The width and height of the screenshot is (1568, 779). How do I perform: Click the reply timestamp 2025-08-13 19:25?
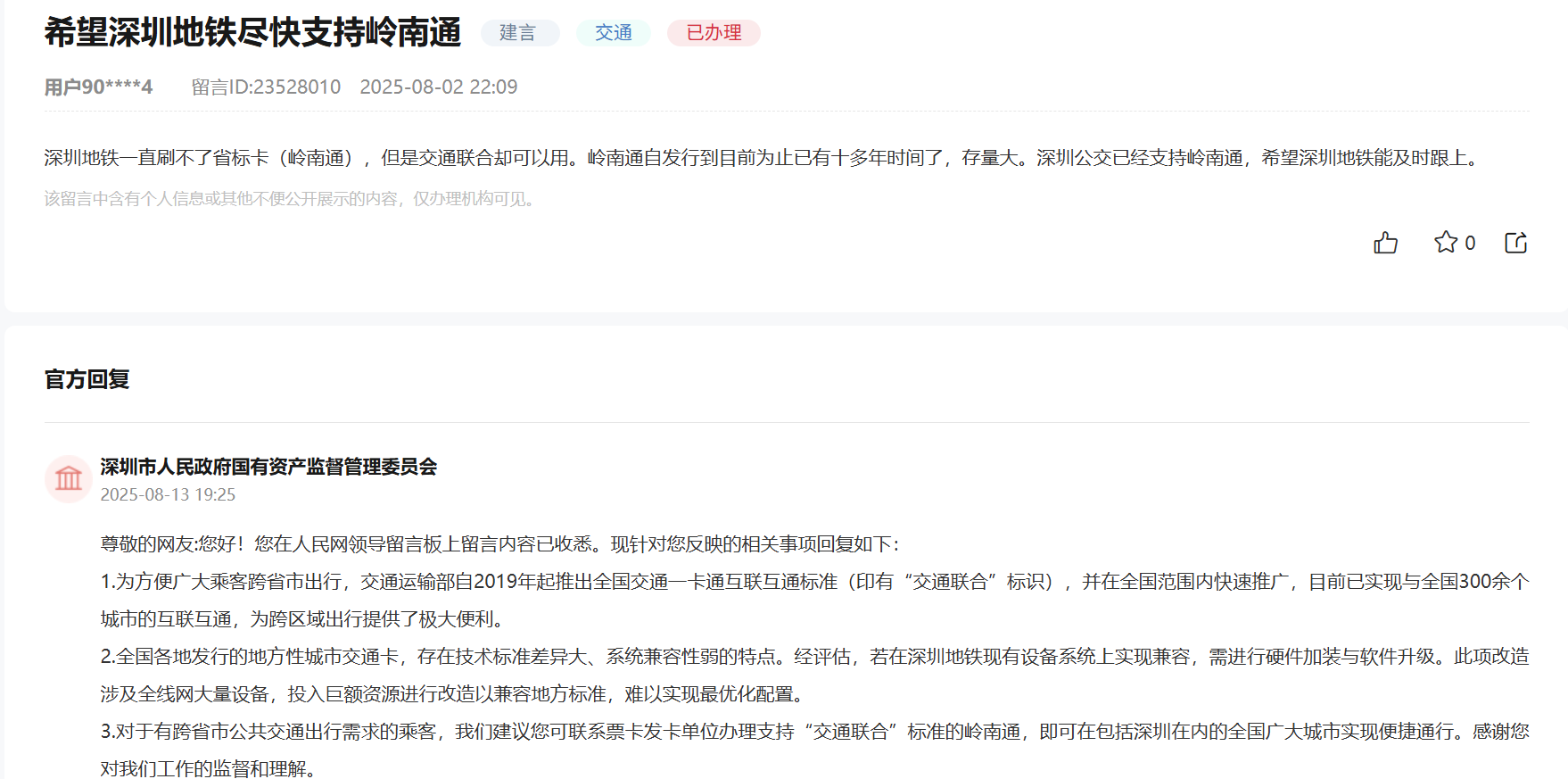click(168, 494)
